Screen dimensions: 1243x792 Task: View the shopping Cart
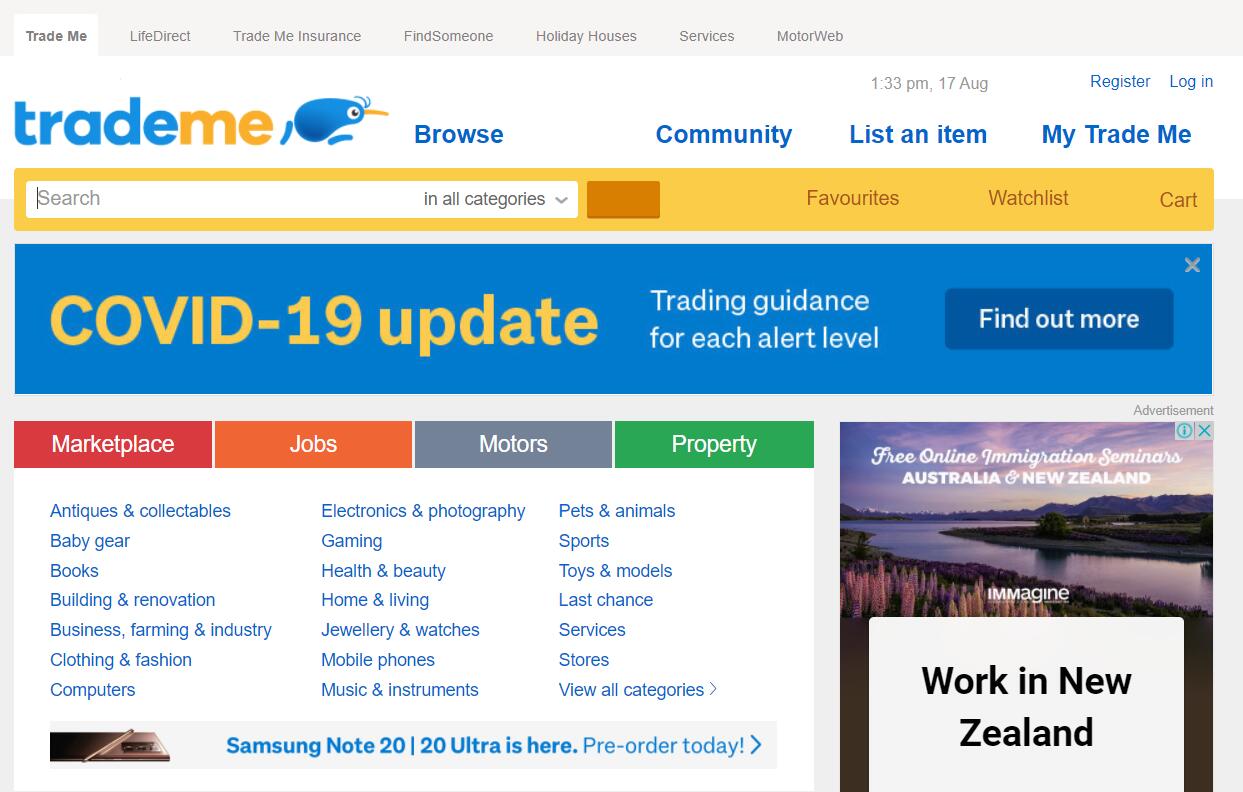click(1178, 200)
